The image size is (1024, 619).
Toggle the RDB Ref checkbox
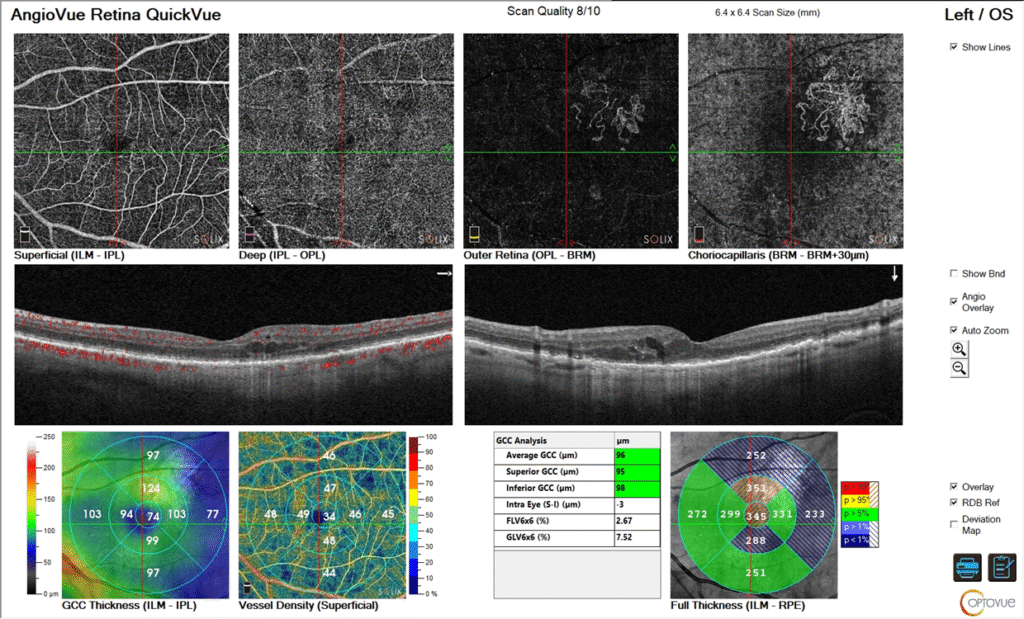tap(953, 503)
